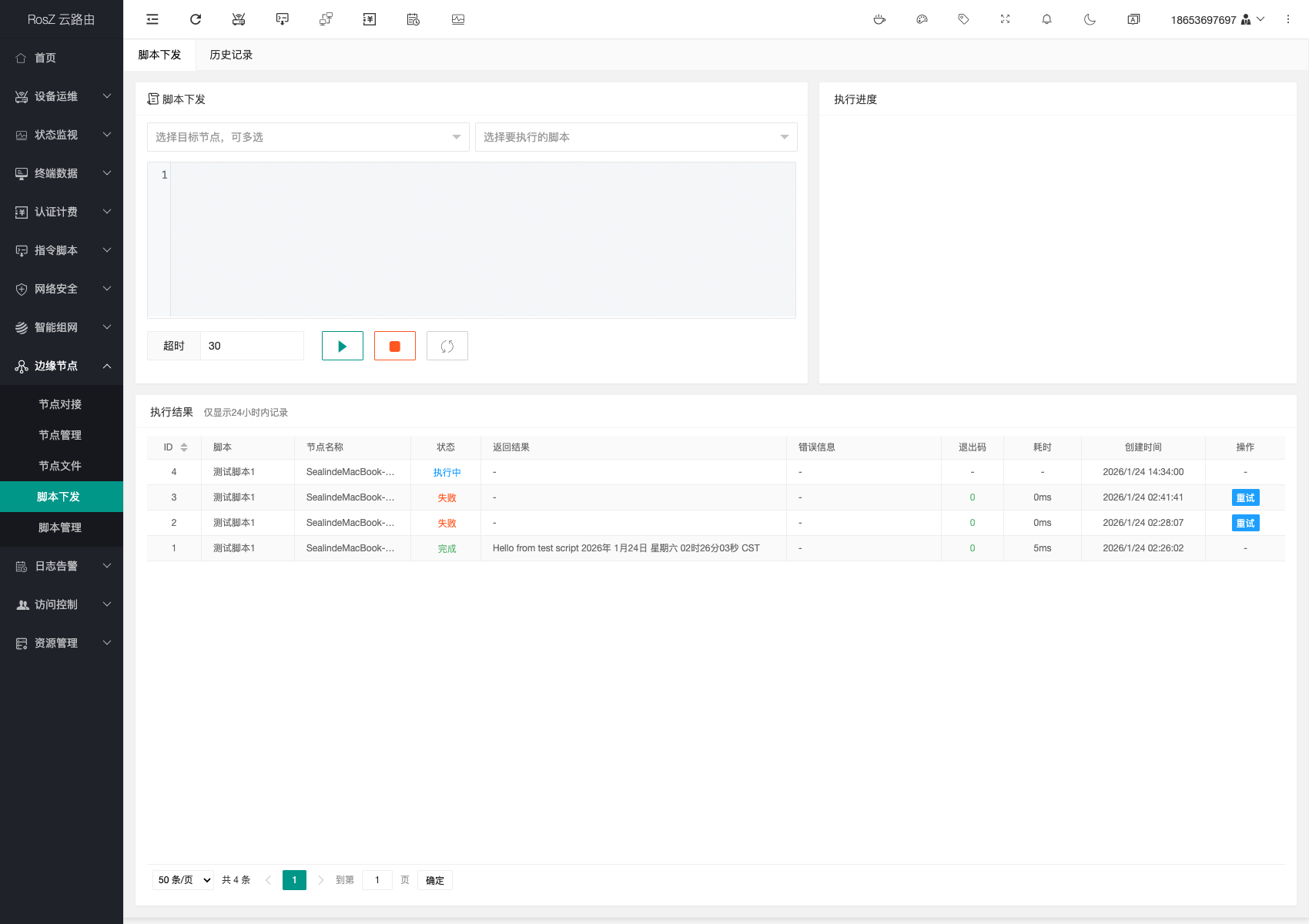The image size is (1309, 924).
Task: Stop execution with the orange stop button
Action: click(x=395, y=346)
